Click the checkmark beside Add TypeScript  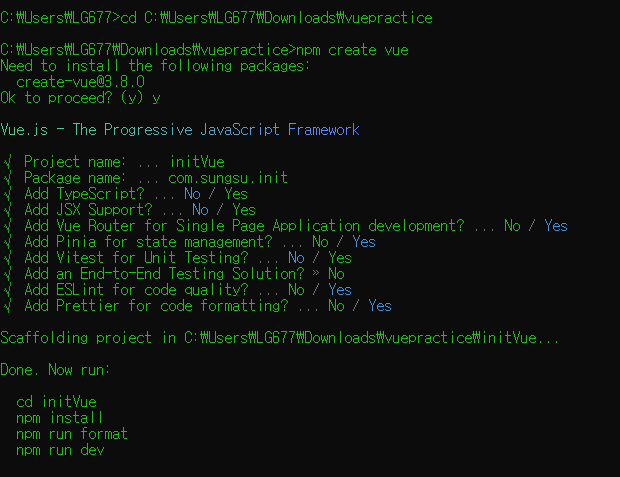pos(8,194)
